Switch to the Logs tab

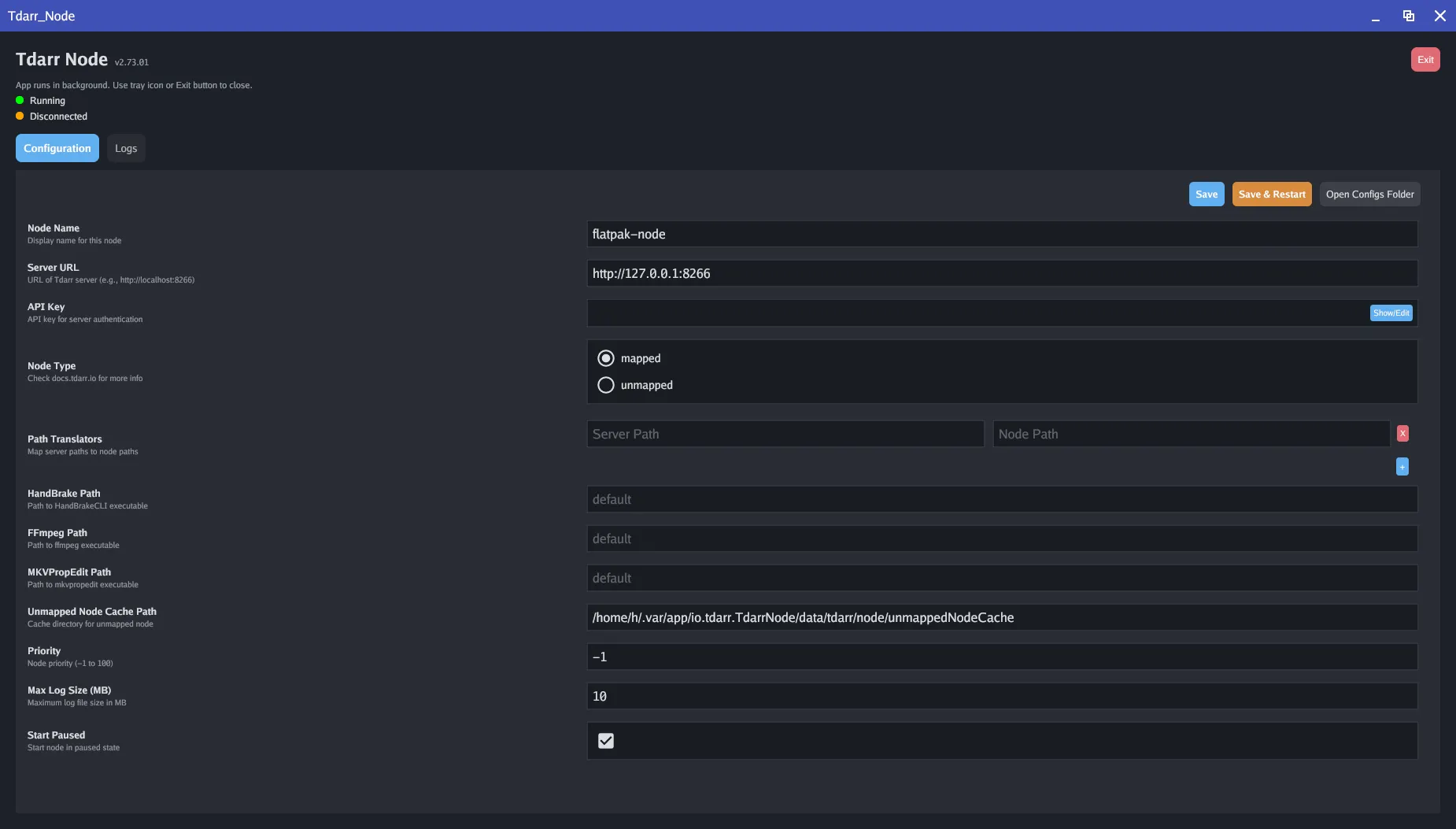tap(126, 148)
